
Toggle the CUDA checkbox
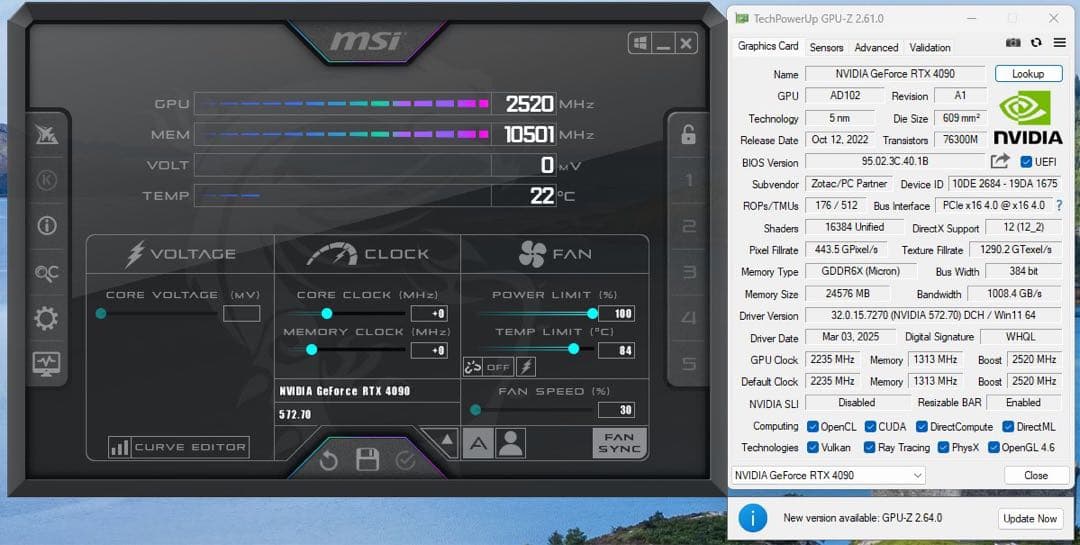click(871, 426)
